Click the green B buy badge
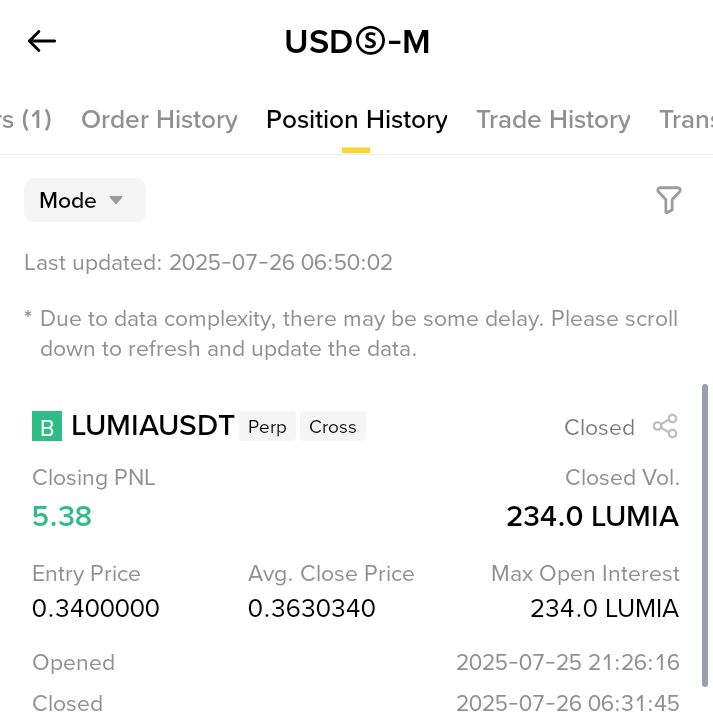This screenshot has width=713, height=724. pos(47,426)
